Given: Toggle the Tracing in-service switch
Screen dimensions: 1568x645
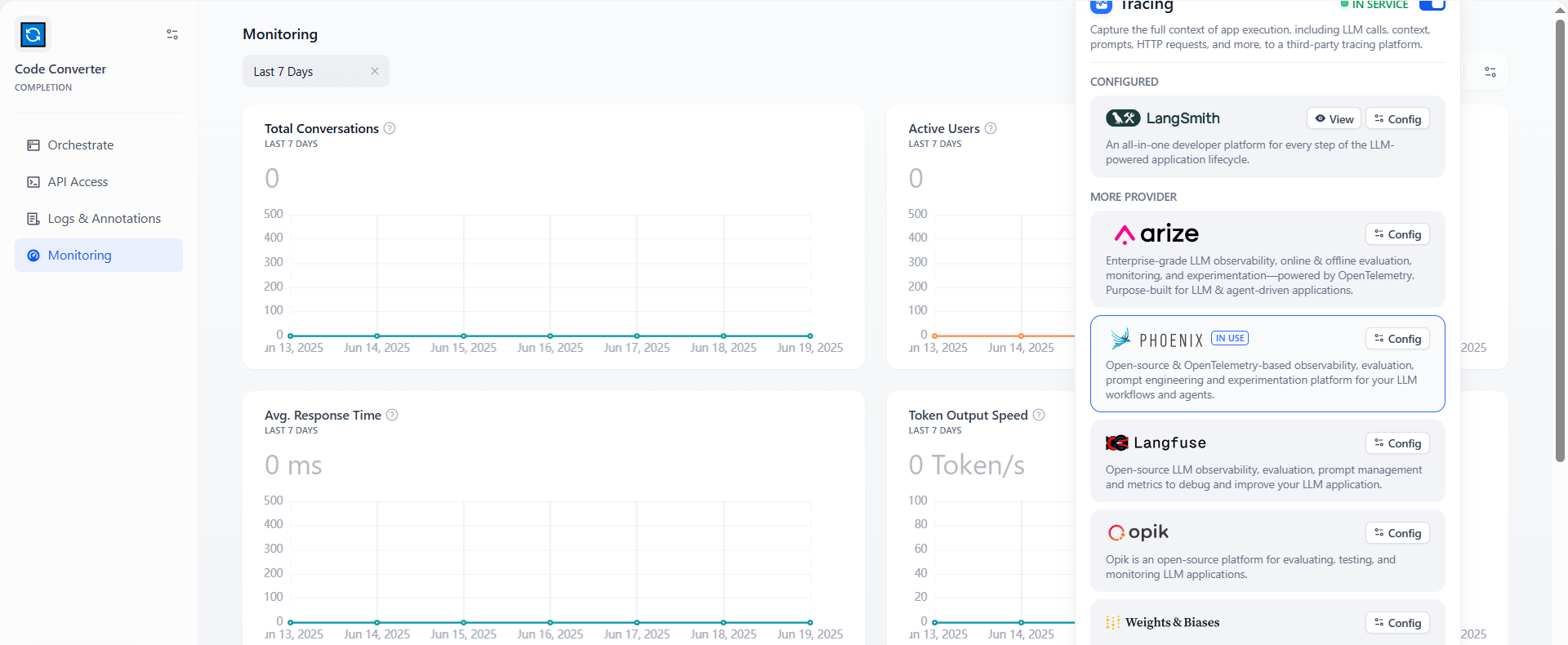Looking at the screenshot, I should [x=1432, y=5].
